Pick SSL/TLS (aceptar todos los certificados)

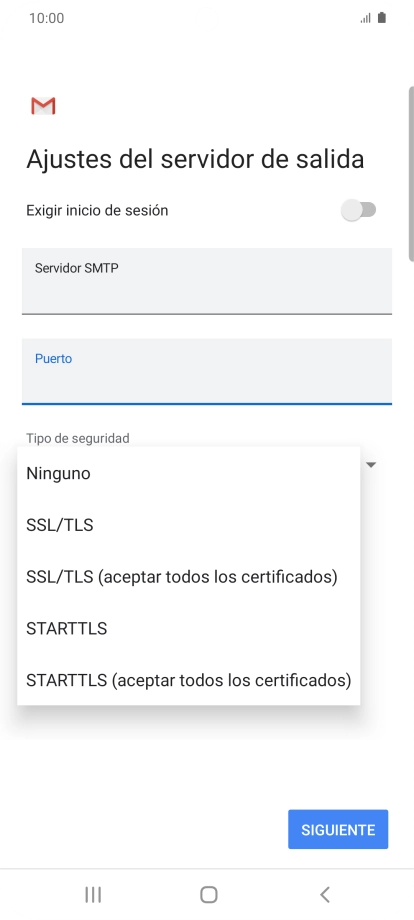[189, 577]
